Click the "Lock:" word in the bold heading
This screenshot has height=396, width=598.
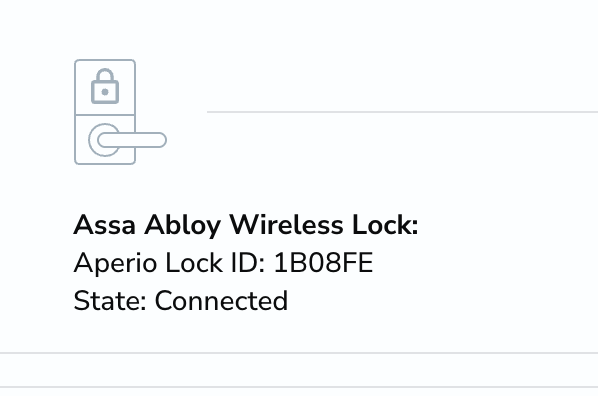pyautogui.click(x=385, y=225)
